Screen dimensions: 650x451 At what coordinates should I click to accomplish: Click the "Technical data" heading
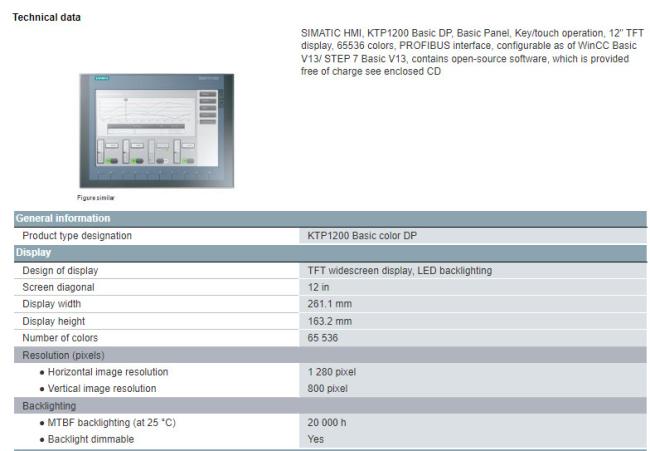[x=47, y=17]
